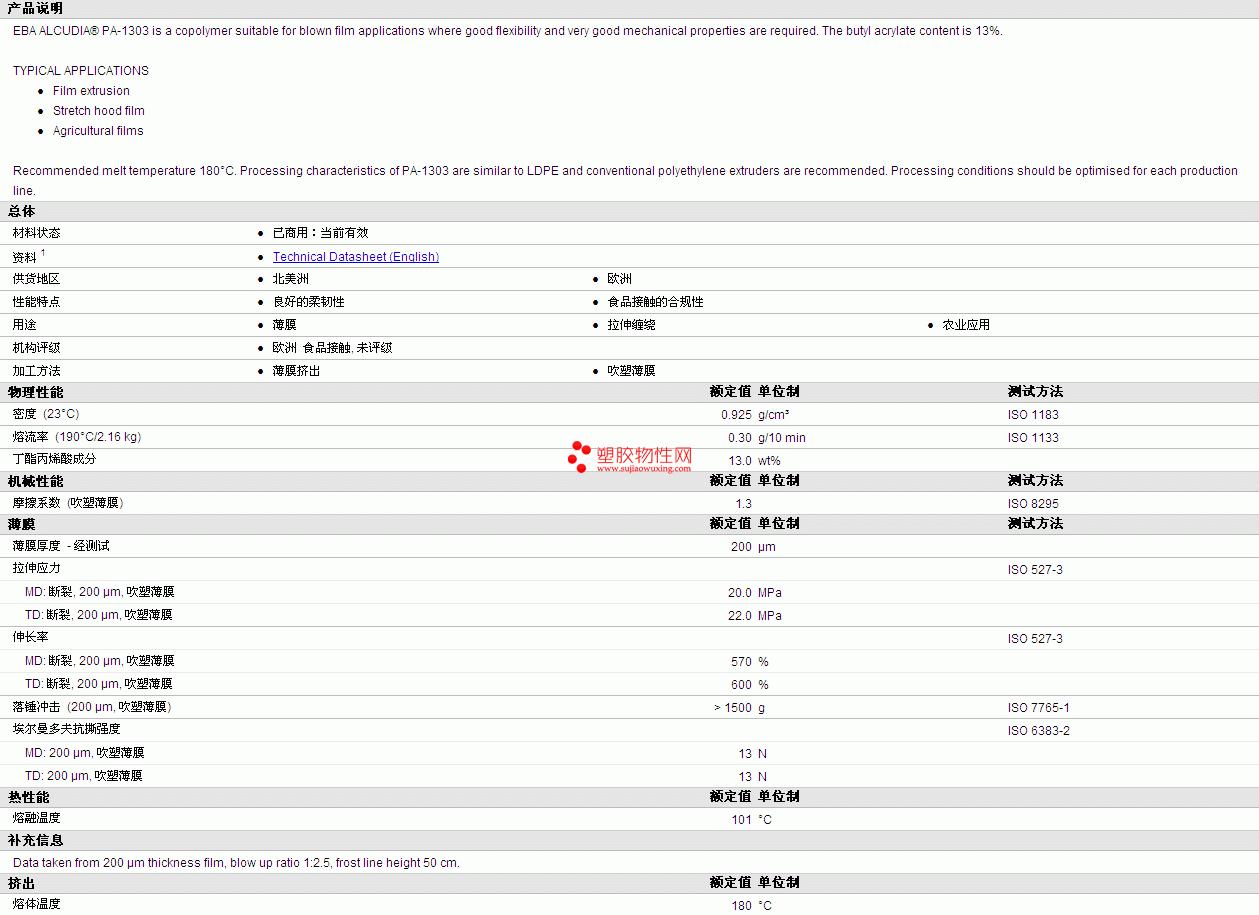Click the 22.0 MPa tensile value

click(755, 616)
